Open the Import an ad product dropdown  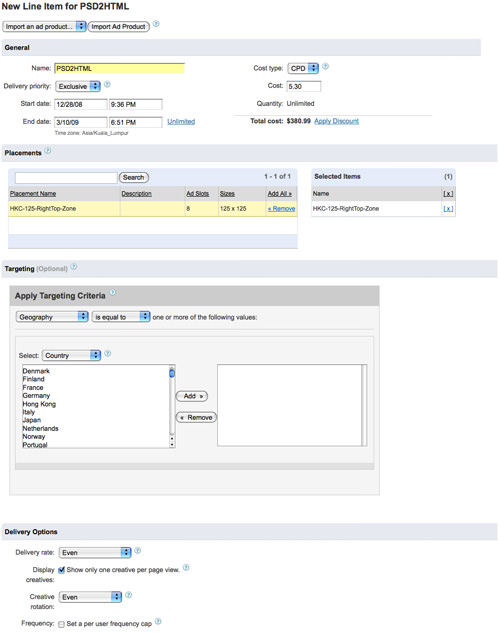44,26
